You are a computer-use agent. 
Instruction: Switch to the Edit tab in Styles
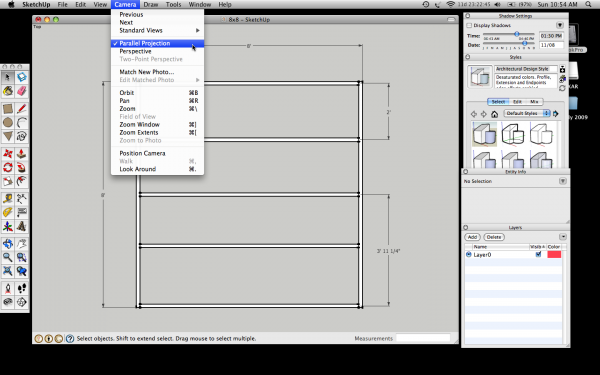517,102
